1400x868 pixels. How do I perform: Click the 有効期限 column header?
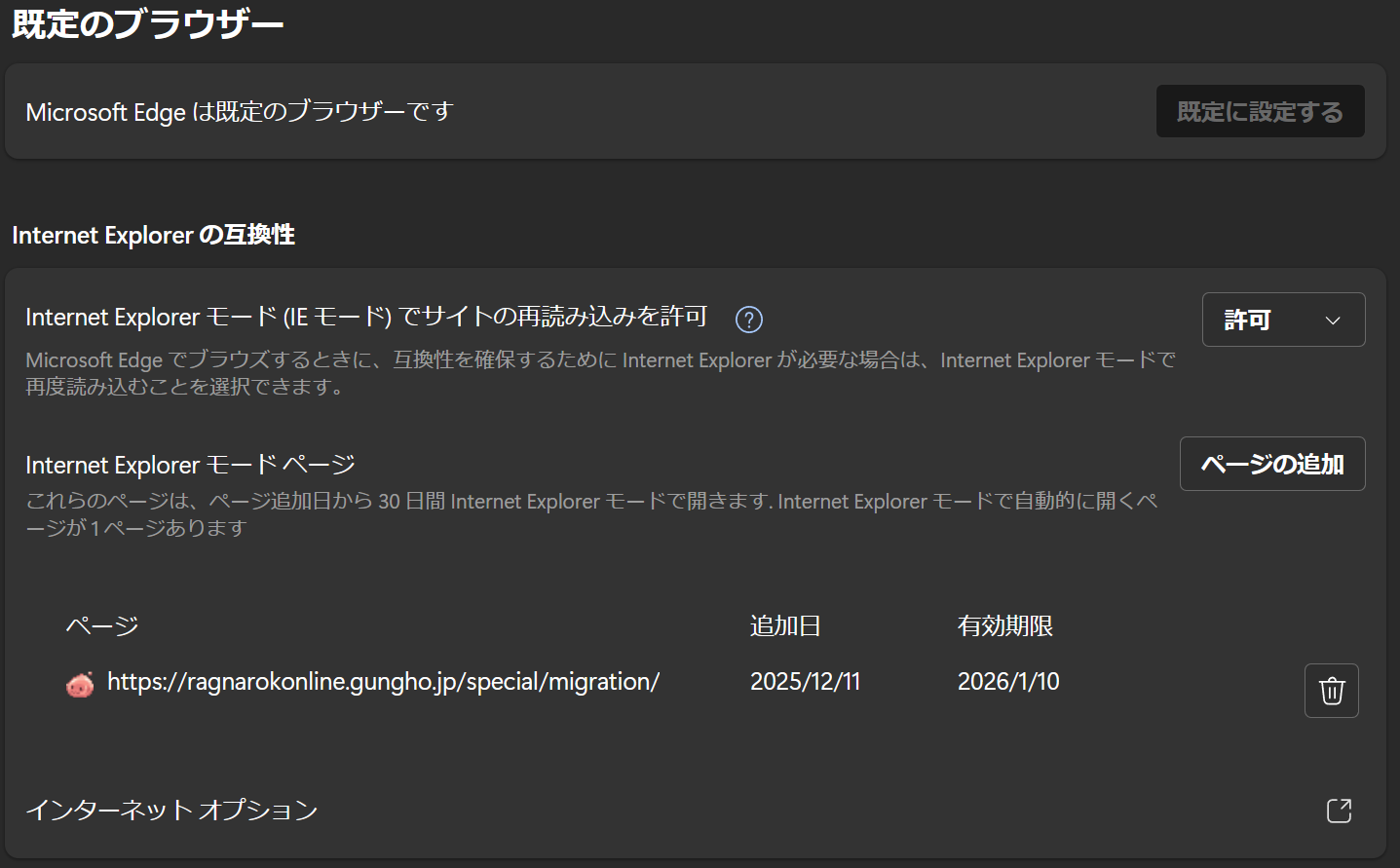[1004, 625]
